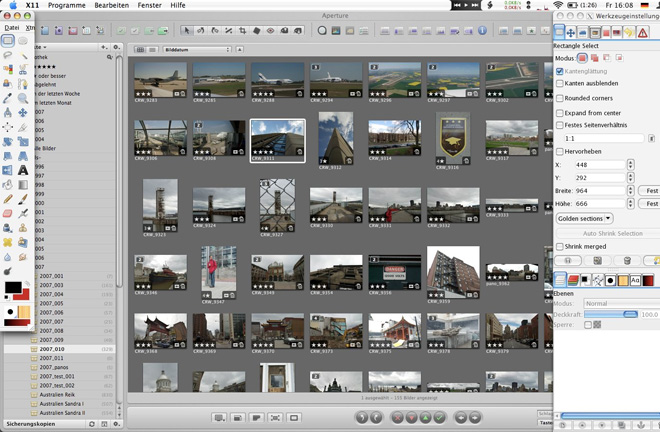
Task: Click the Fest button next to Höhe
Action: pos(651,204)
